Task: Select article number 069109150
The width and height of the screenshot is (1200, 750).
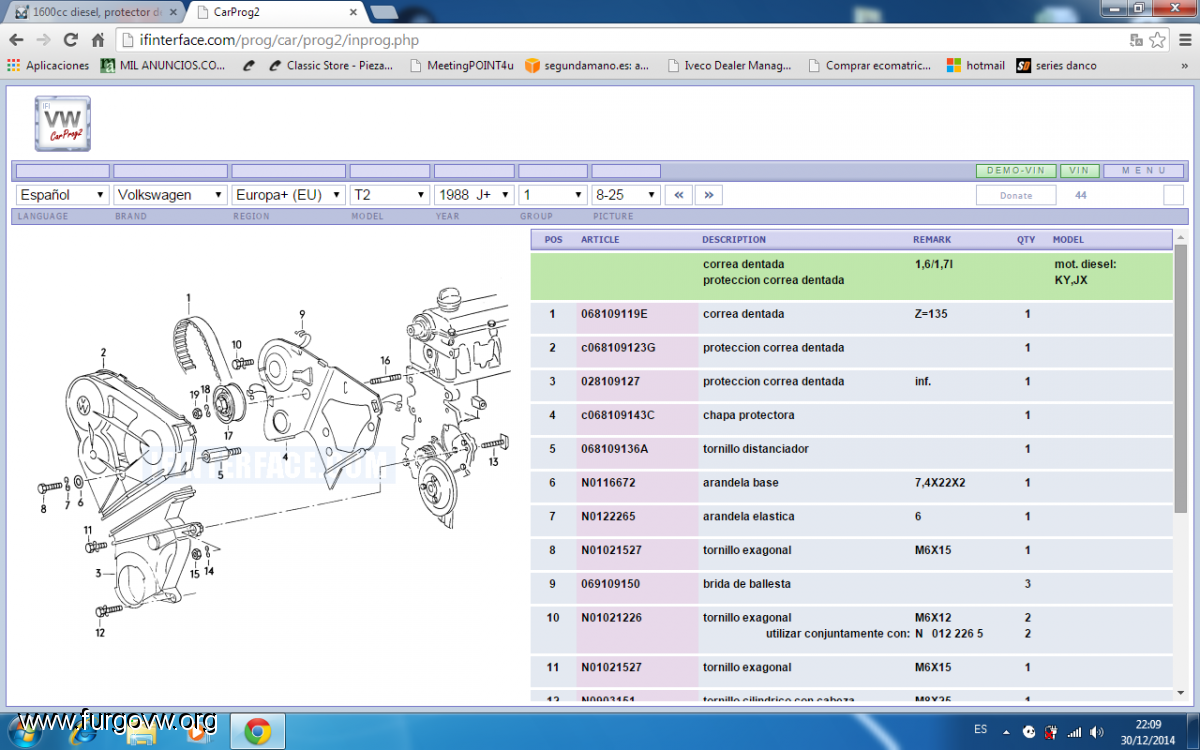Action: [610, 584]
